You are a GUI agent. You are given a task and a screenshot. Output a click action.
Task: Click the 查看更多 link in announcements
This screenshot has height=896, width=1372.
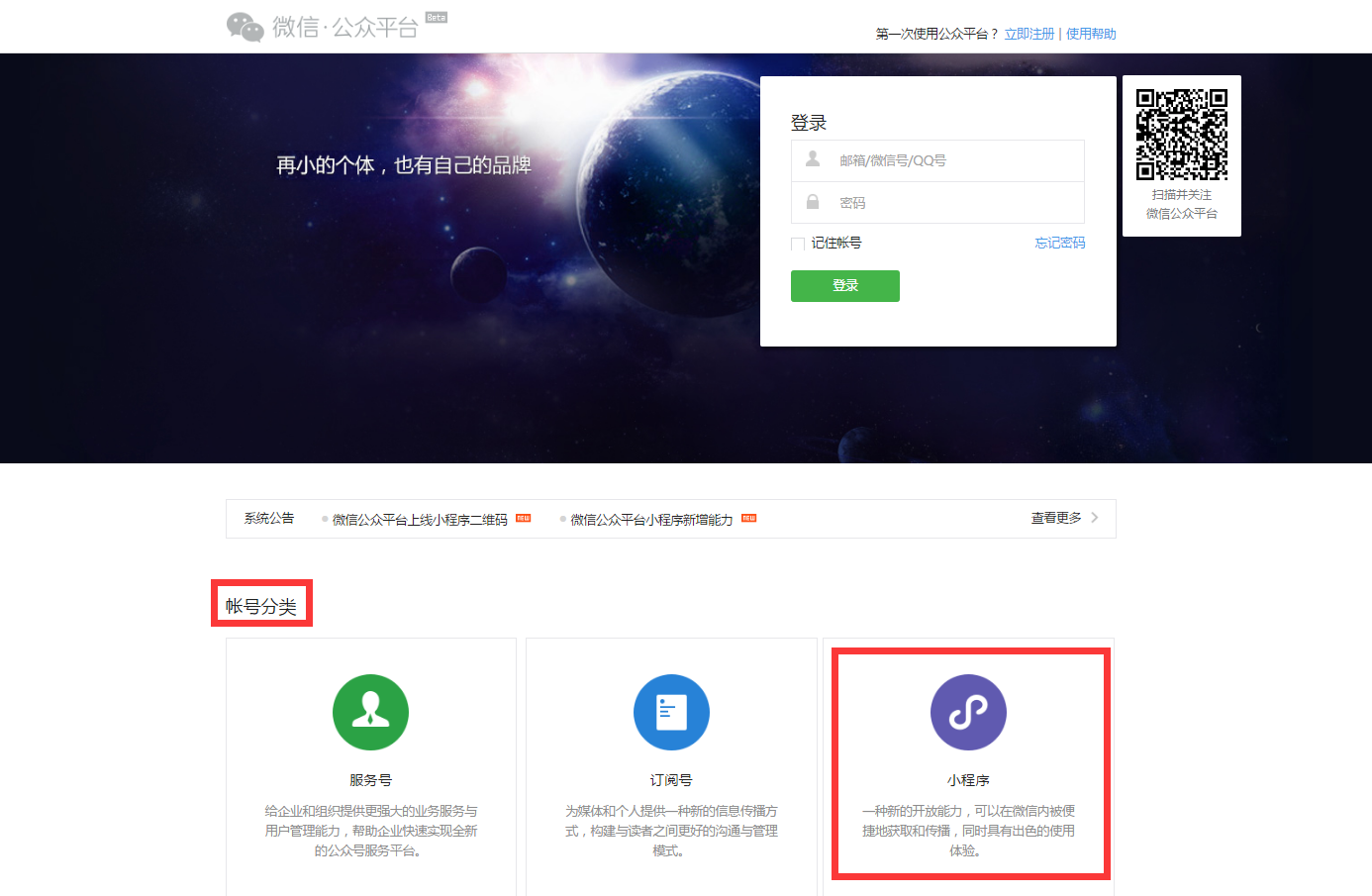coord(1056,518)
